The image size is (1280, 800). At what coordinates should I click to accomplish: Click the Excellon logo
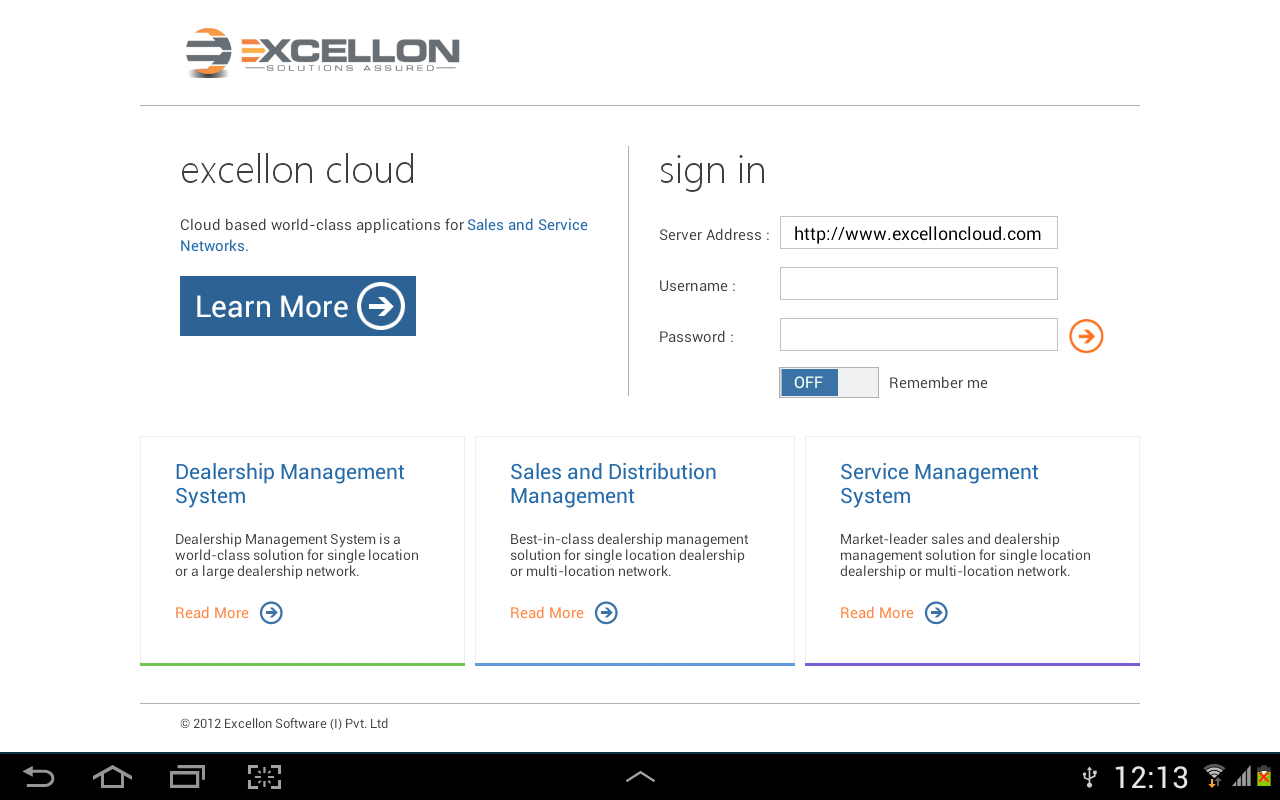[x=322, y=52]
